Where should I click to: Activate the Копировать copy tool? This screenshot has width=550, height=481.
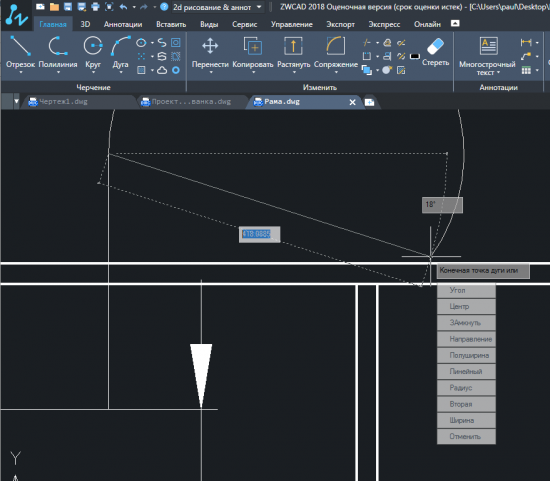pos(253,51)
